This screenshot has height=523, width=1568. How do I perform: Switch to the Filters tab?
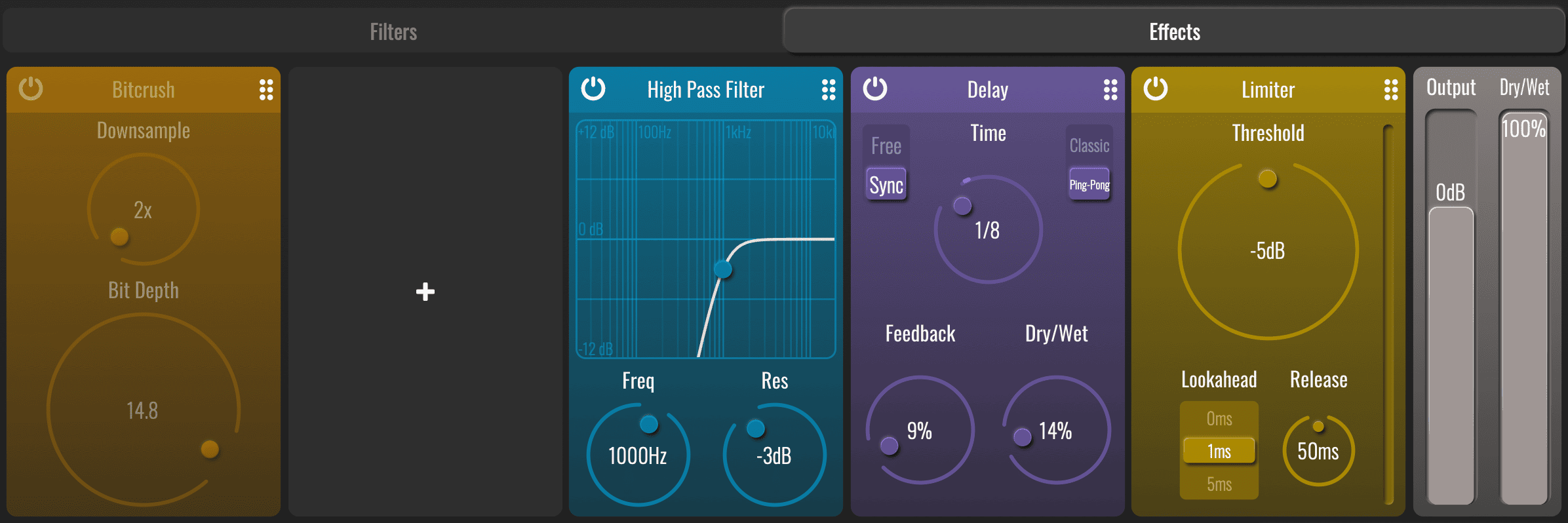tap(393, 31)
